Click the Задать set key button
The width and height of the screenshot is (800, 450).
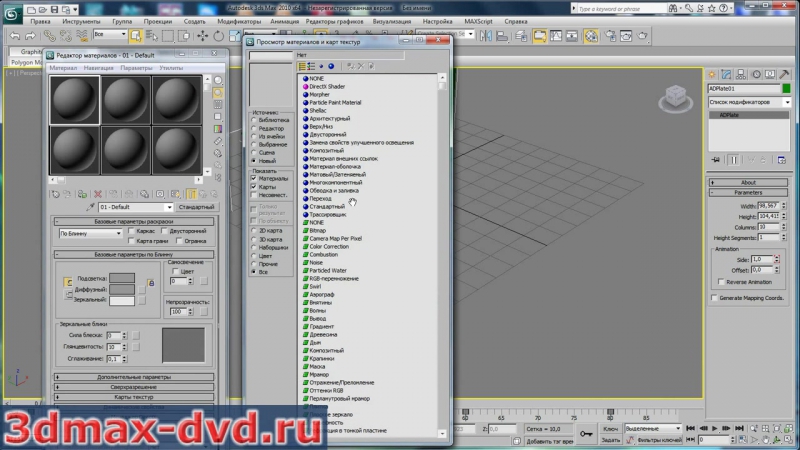[610, 440]
